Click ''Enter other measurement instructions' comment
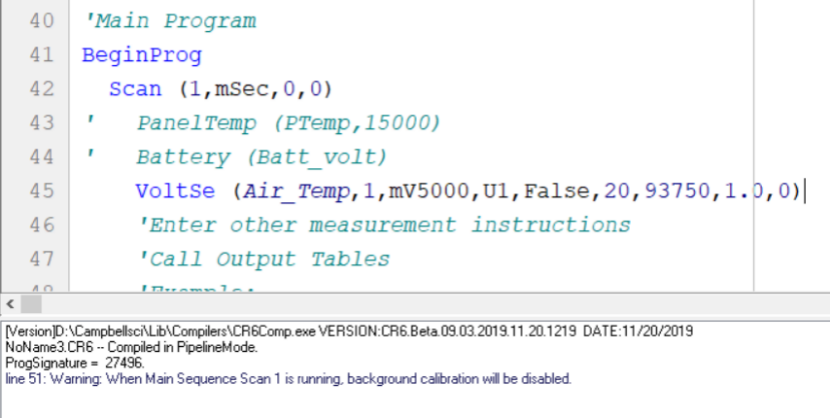The height and width of the screenshot is (418, 832). [384, 225]
